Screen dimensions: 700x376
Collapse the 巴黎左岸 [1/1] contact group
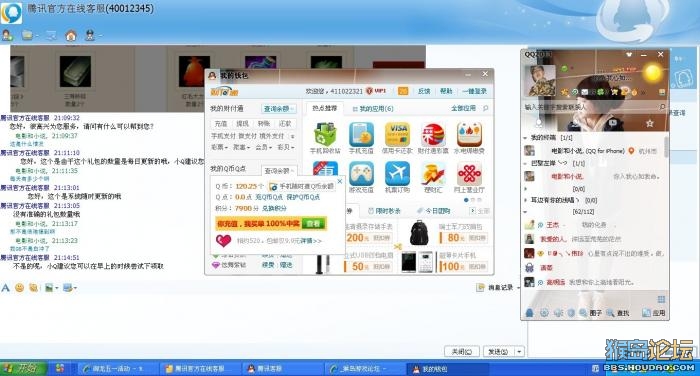point(525,164)
